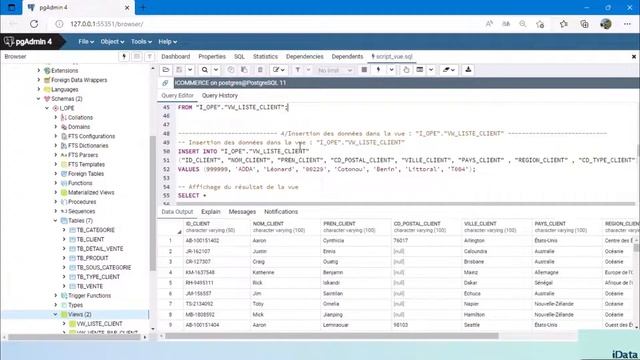Open the File menu
The image size is (640, 360).
[86, 42]
